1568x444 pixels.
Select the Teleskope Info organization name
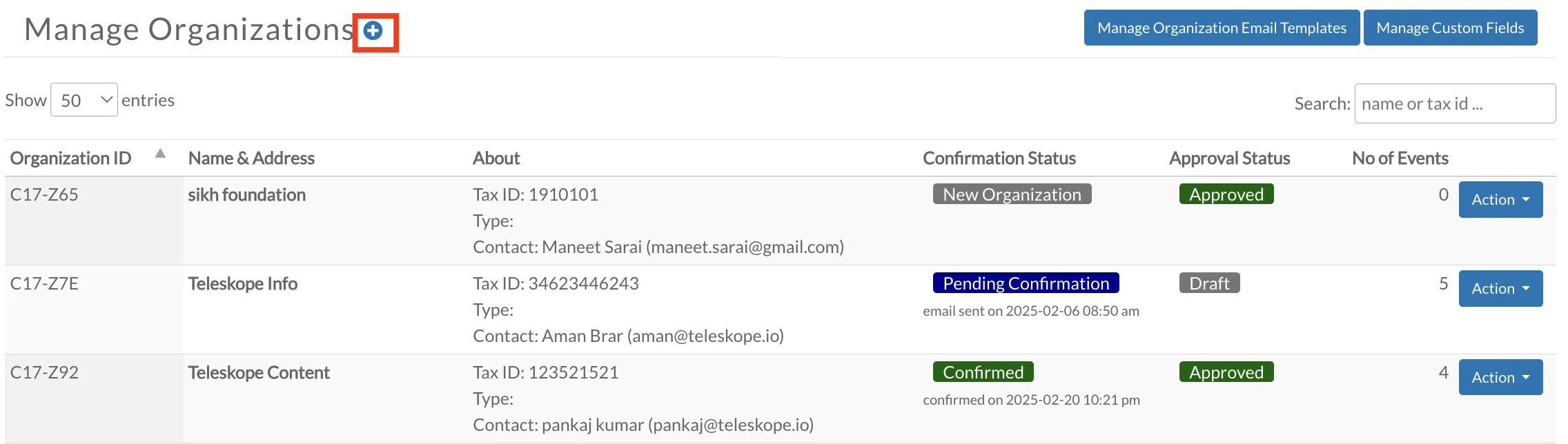(242, 283)
